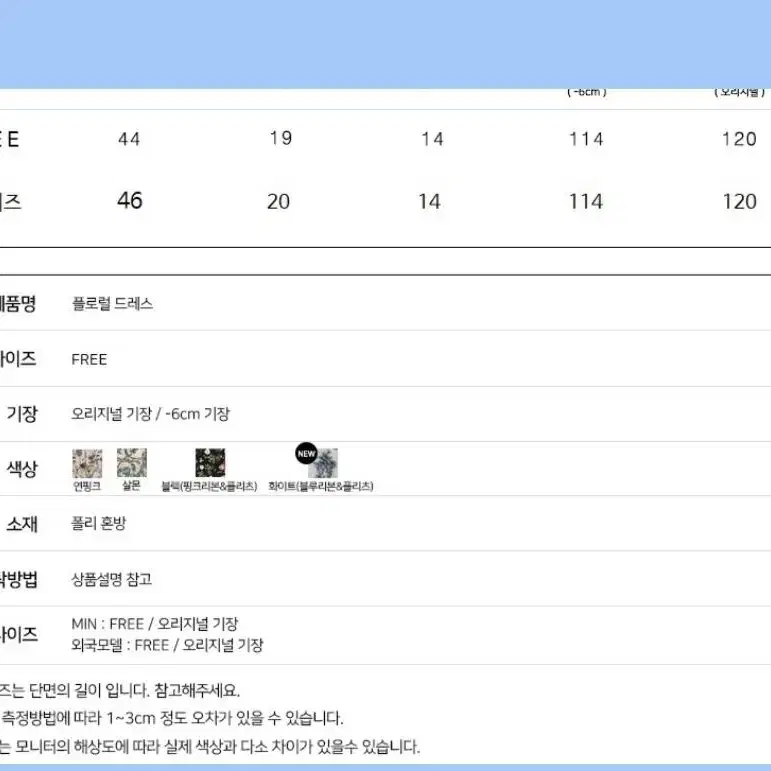Click the note about 1~3cm 정도 오차
This screenshot has height=771, width=771.
[x=172, y=718]
